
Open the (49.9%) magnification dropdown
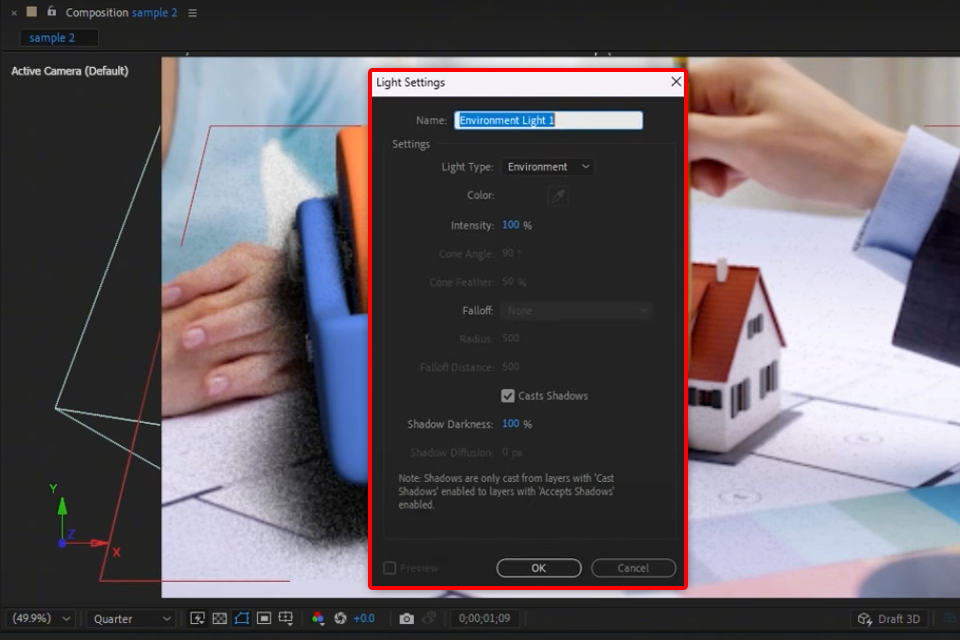coord(41,619)
